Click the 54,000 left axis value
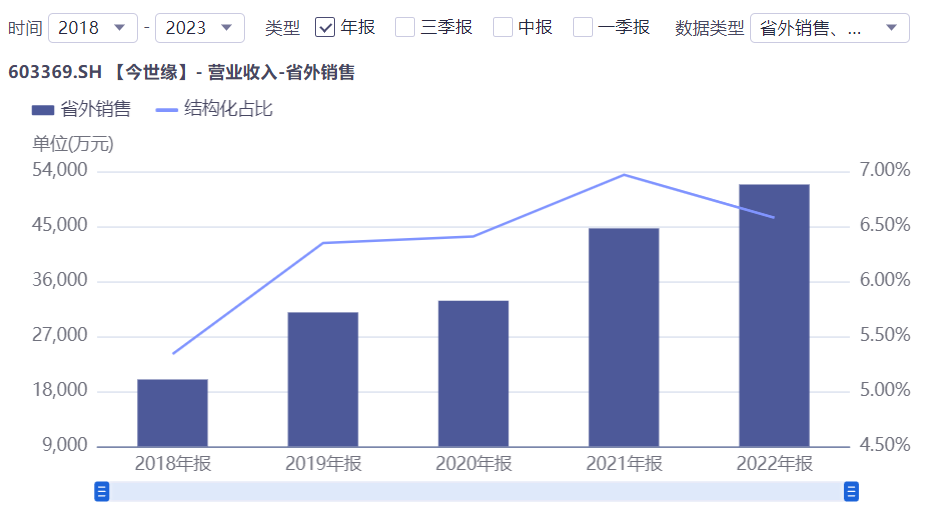Viewport: 933px width, 510px height. (x=60, y=170)
